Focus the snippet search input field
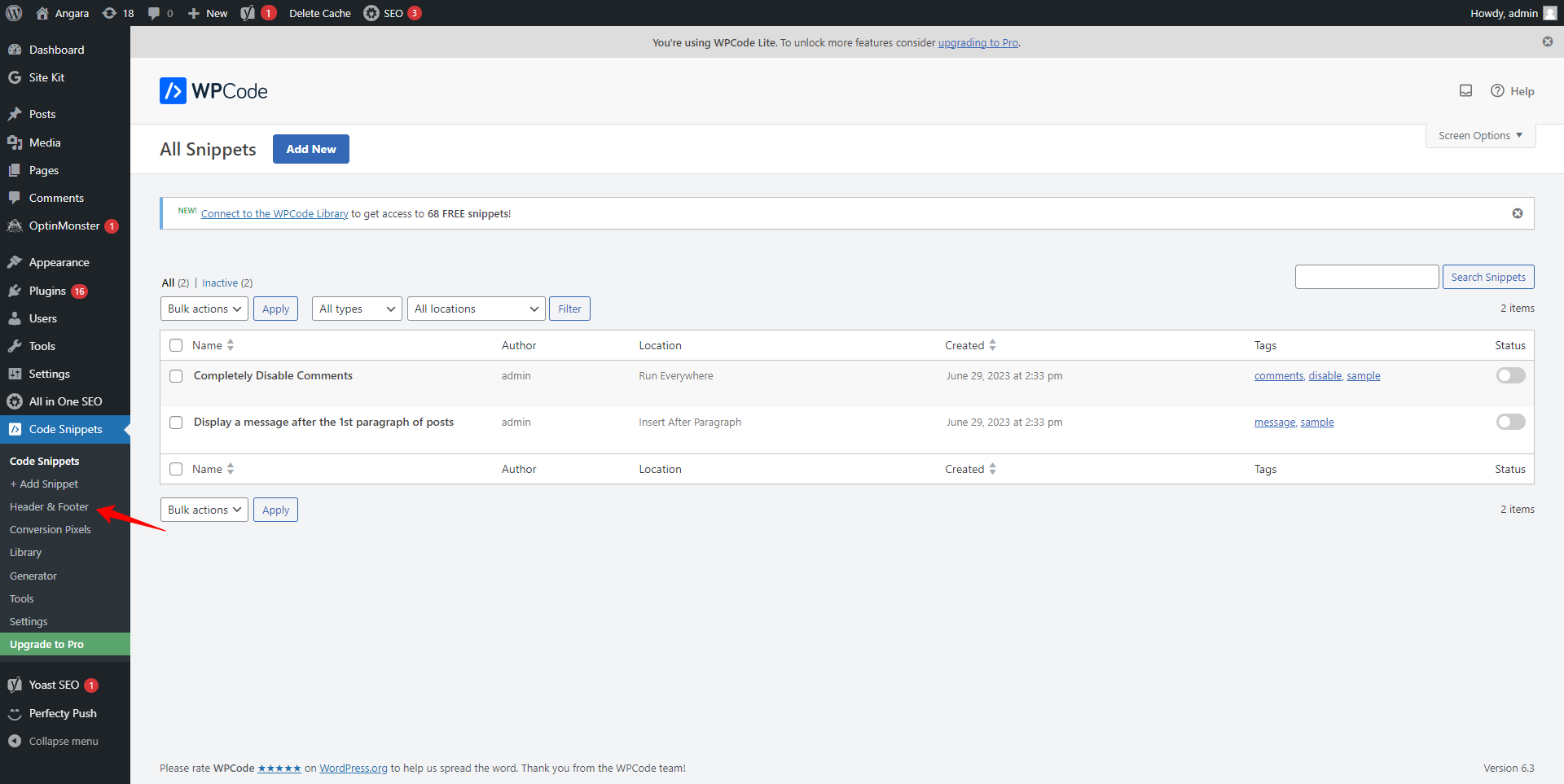This screenshot has height=784, width=1564. pos(1367,277)
